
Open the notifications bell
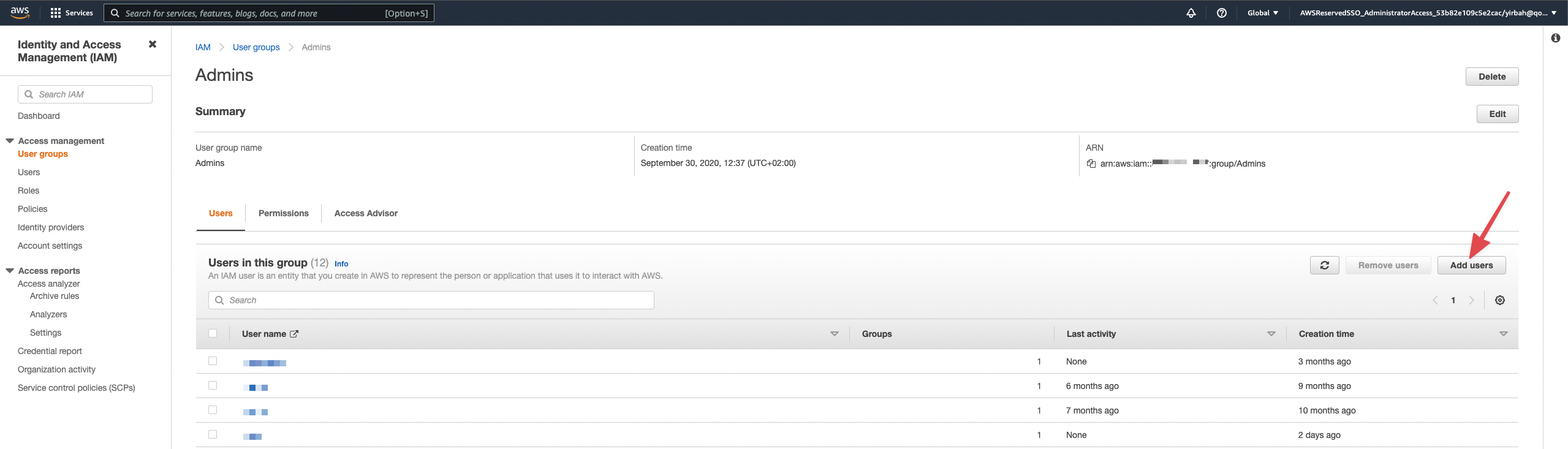pos(1191,13)
